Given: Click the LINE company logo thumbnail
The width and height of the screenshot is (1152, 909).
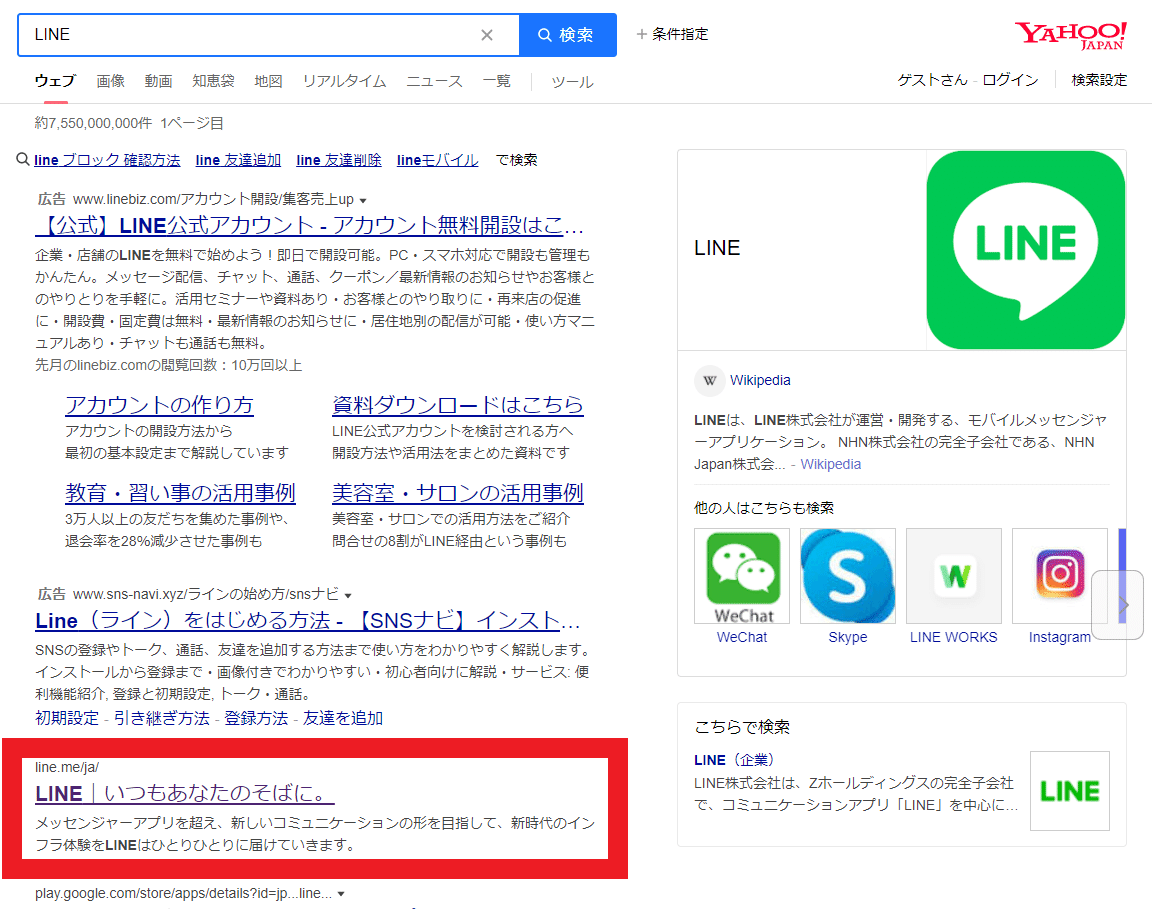Looking at the screenshot, I should tap(1070, 791).
